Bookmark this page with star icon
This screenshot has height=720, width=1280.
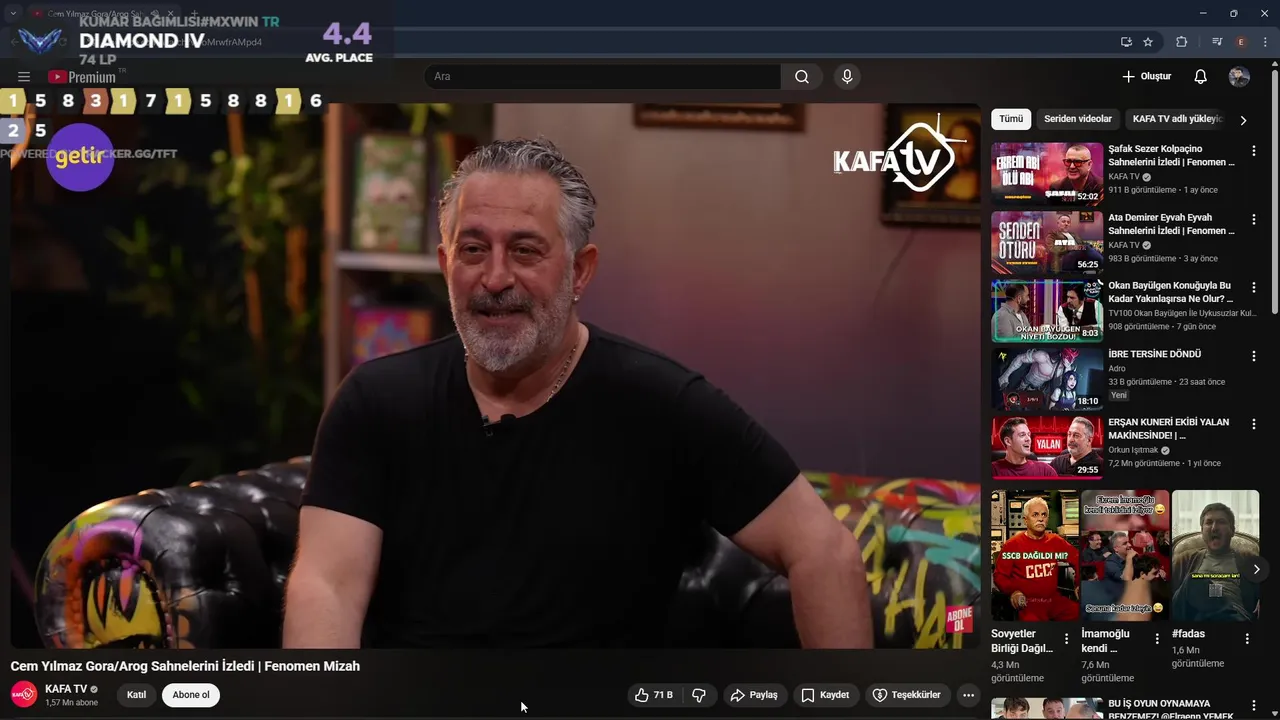tap(1148, 42)
